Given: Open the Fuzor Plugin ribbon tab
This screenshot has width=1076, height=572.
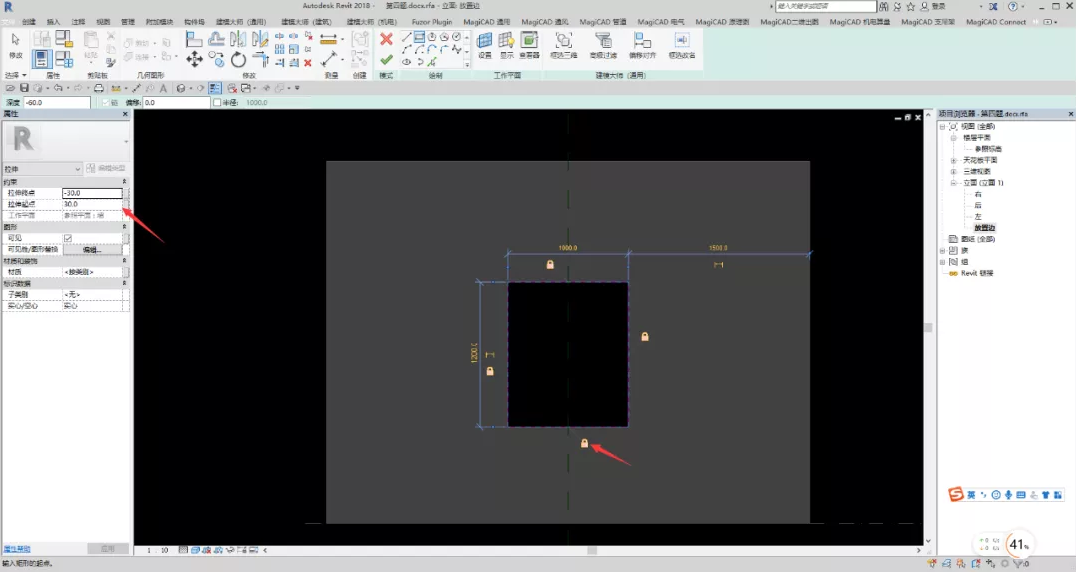Looking at the screenshot, I should click(x=432, y=22).
